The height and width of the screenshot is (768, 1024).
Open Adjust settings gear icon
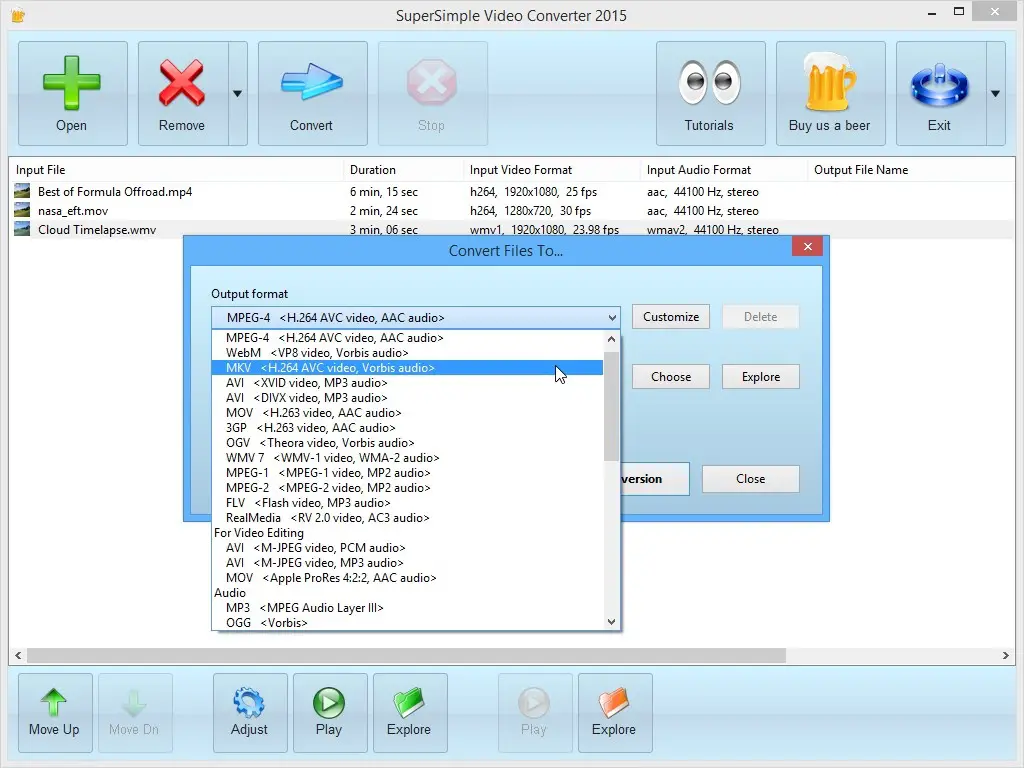[x=250, y=713]
